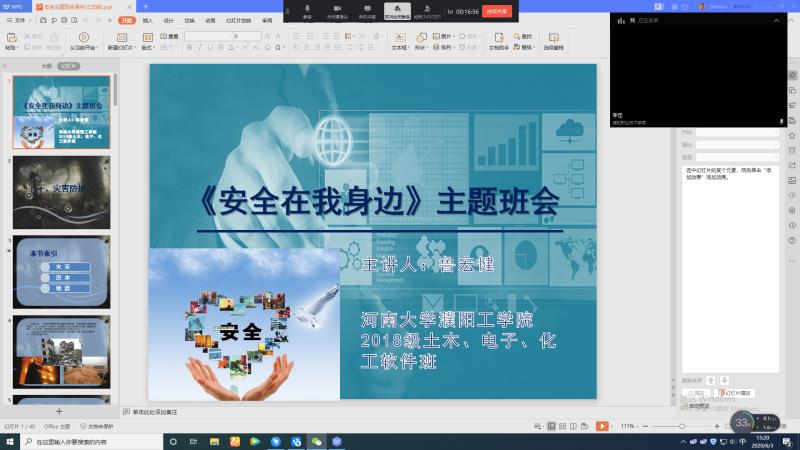Image resolution: width=800 pixels, height=450 pixels.
Task: Click the participants icon in the meeting toolbar
Action: click(x=427, y=9)
